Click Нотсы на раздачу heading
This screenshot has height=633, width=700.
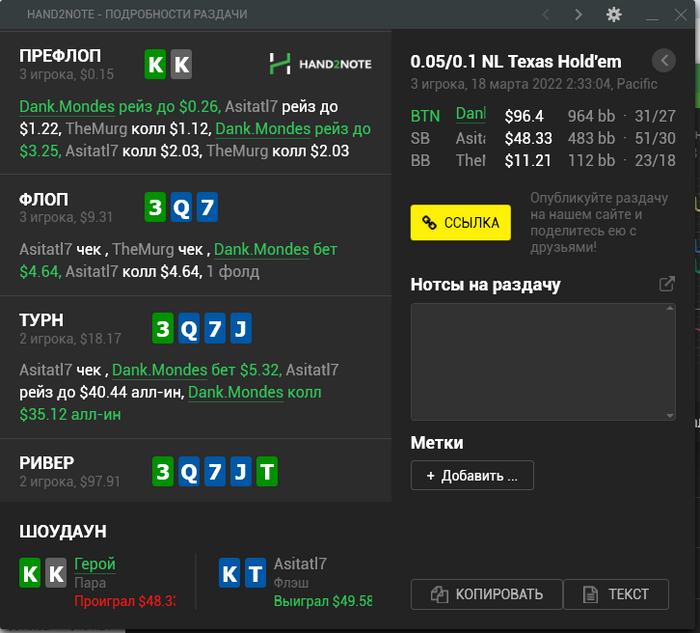pyautogui.click(x=485, y=285)
